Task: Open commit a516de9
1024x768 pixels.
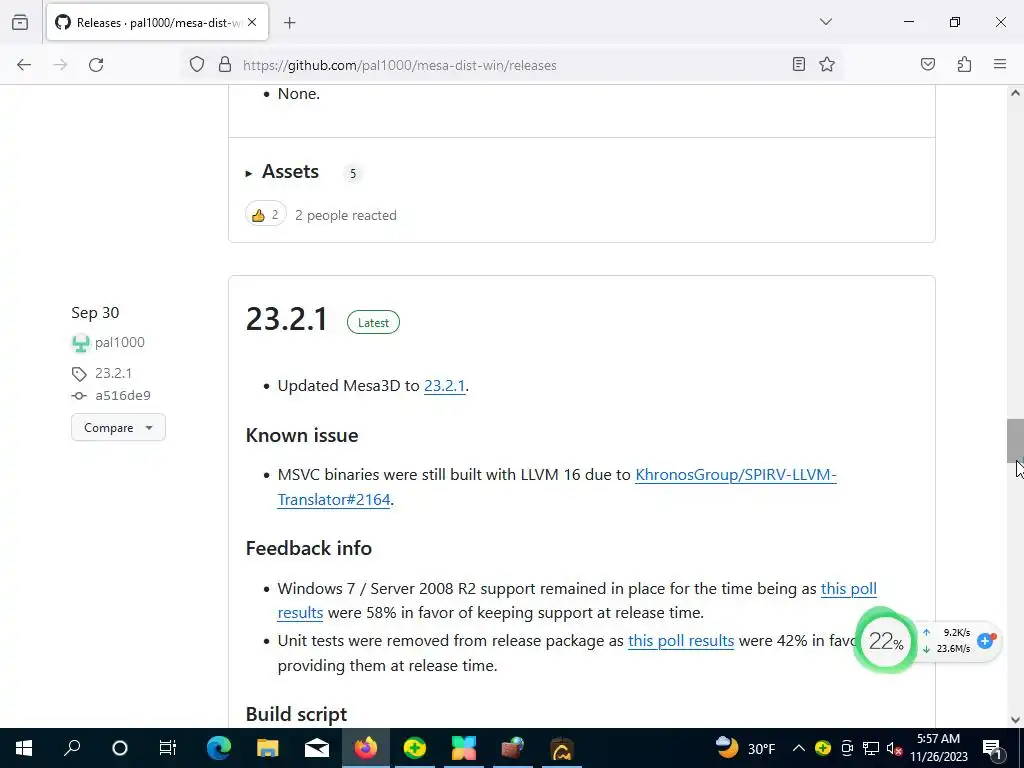Action: tap(123, 395)
